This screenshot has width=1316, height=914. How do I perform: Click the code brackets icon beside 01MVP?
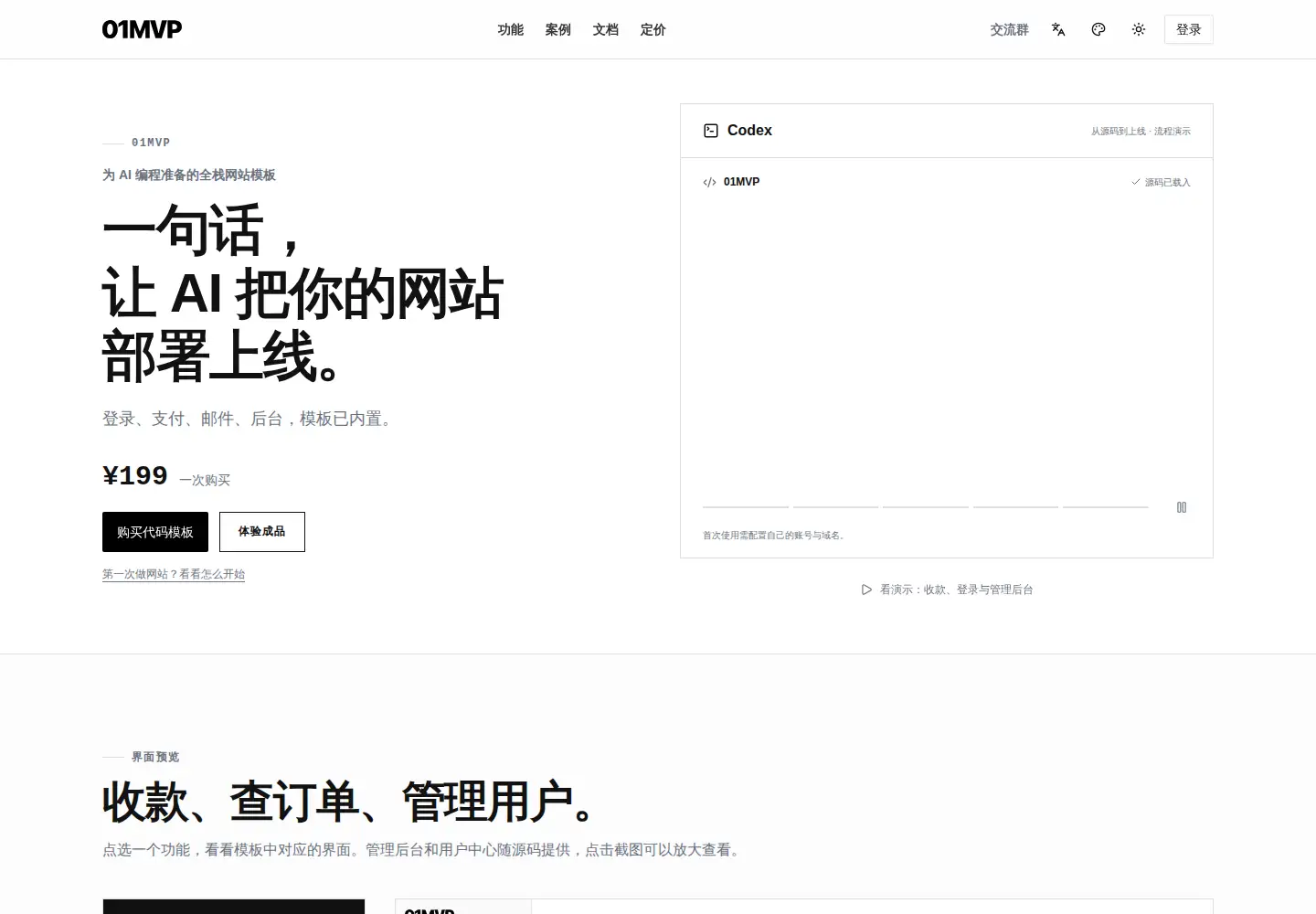click(x=709, y=182)
